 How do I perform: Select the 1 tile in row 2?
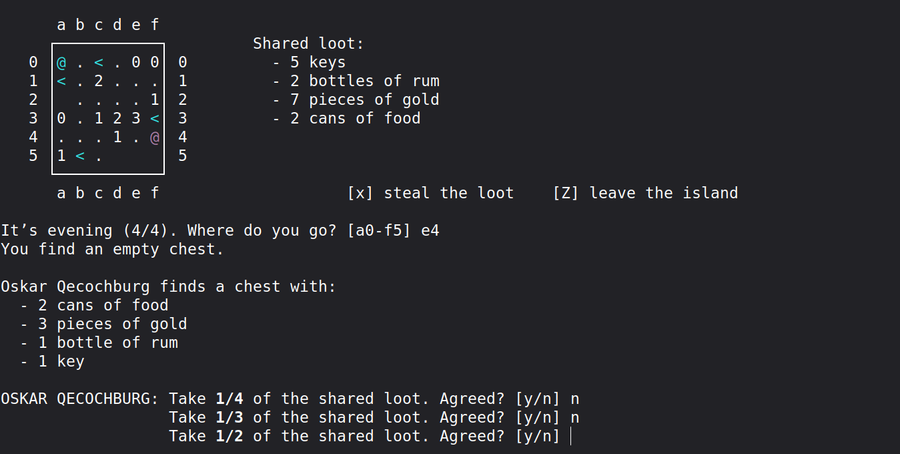[x=155, y=100]
